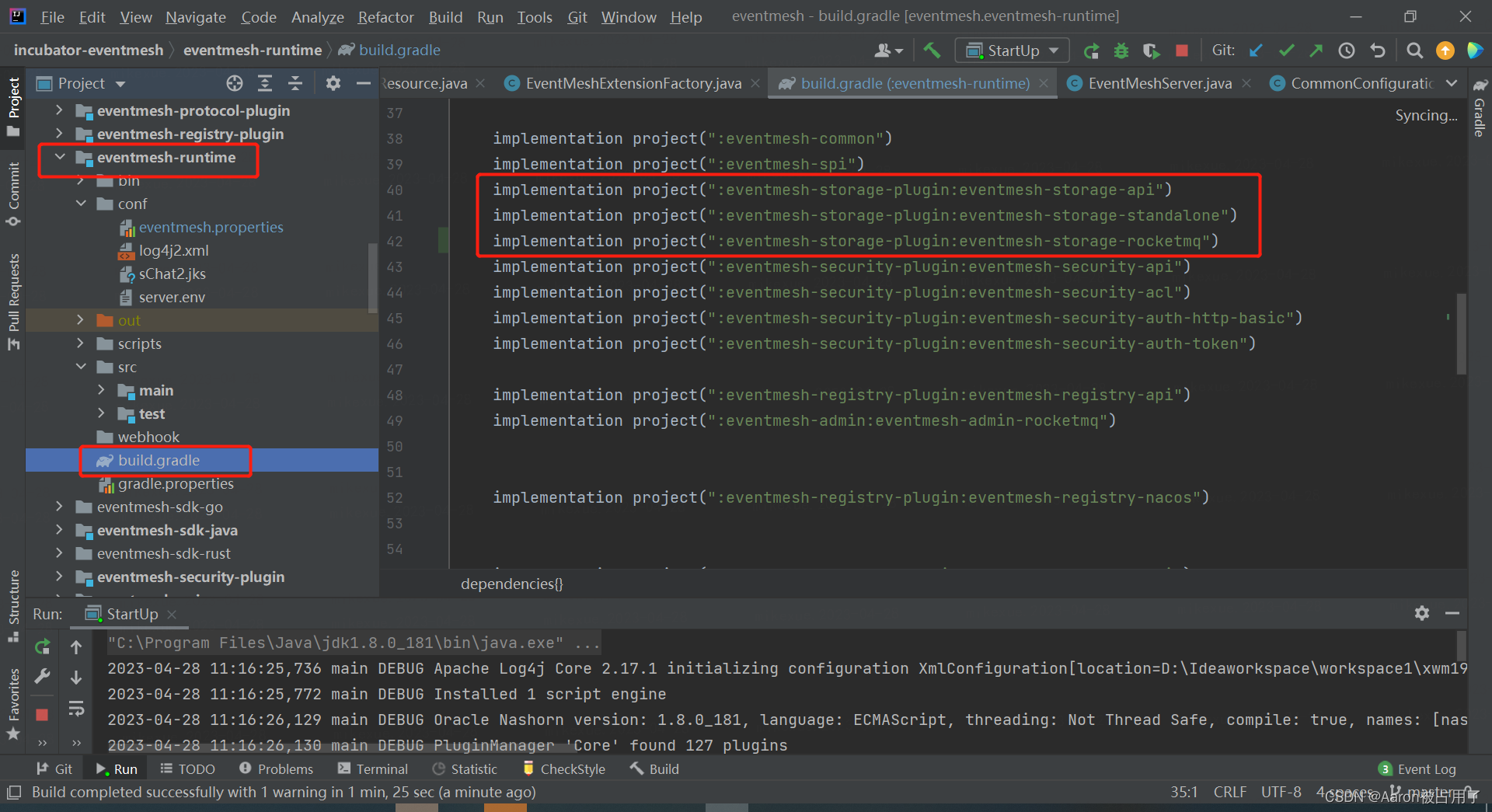Run with coverage shield icon

click(1152, 51)
